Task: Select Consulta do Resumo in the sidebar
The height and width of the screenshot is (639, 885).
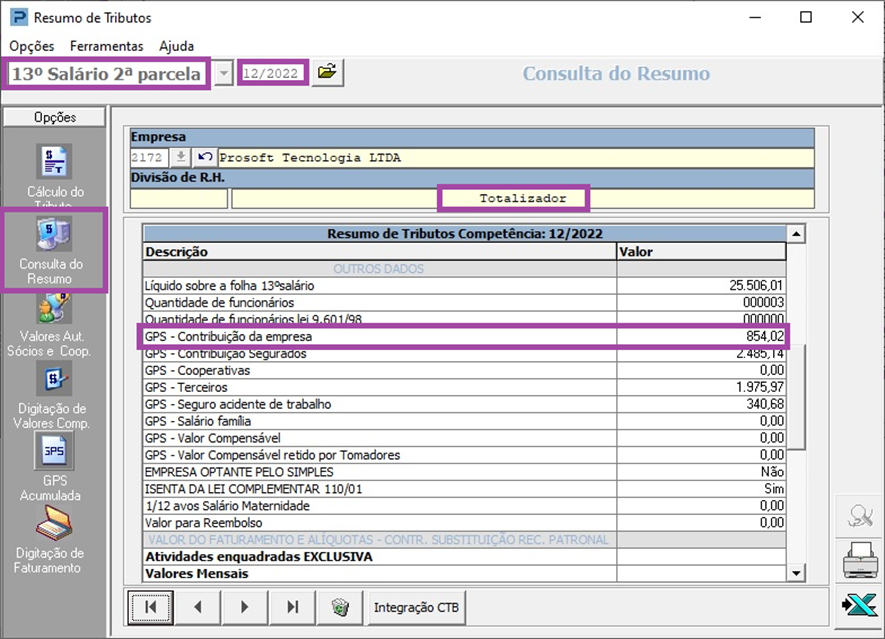Action: [x=55, y=234]
